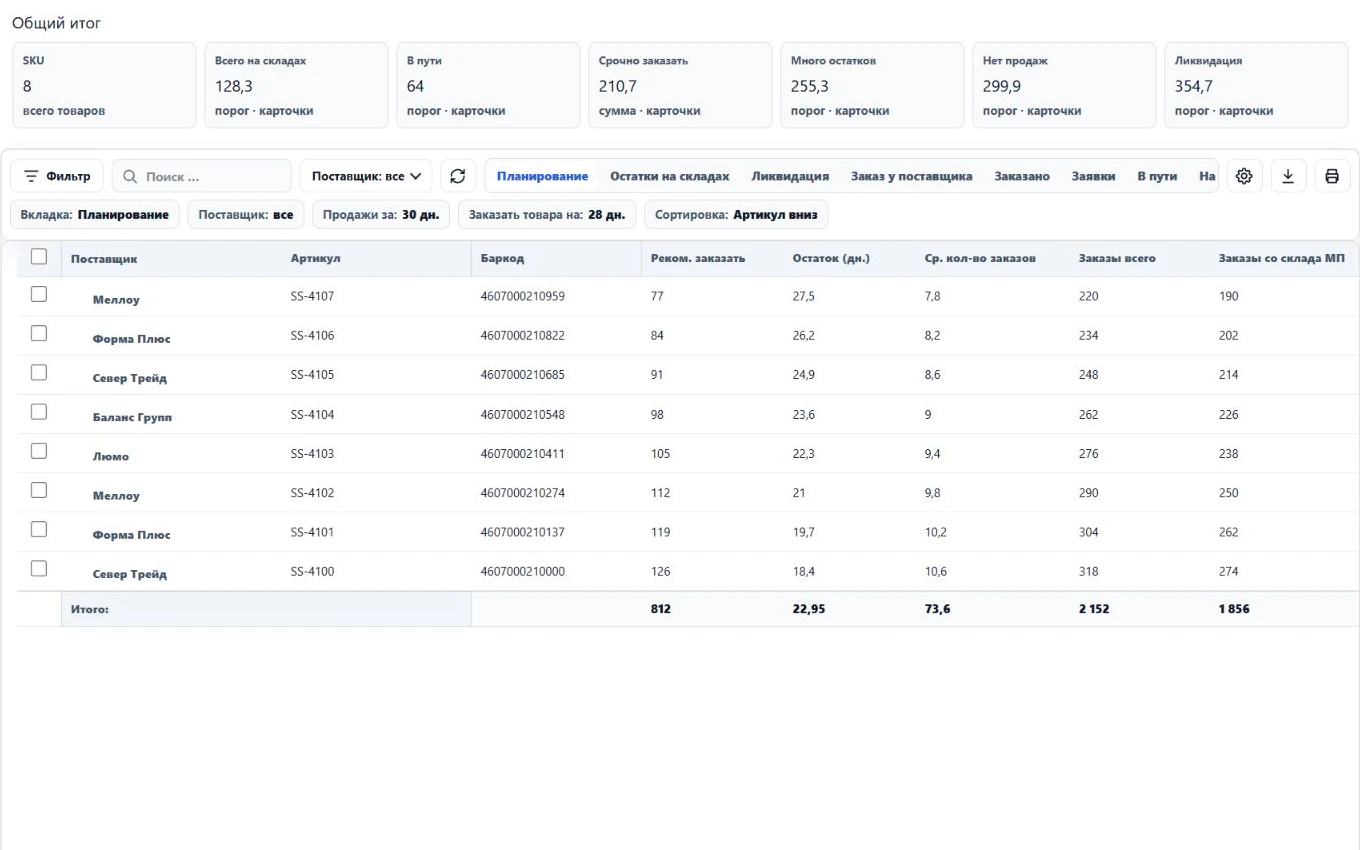Check the row SS-4102 checkbox
The image size is (1360, 850).
(x=39, y=490)
